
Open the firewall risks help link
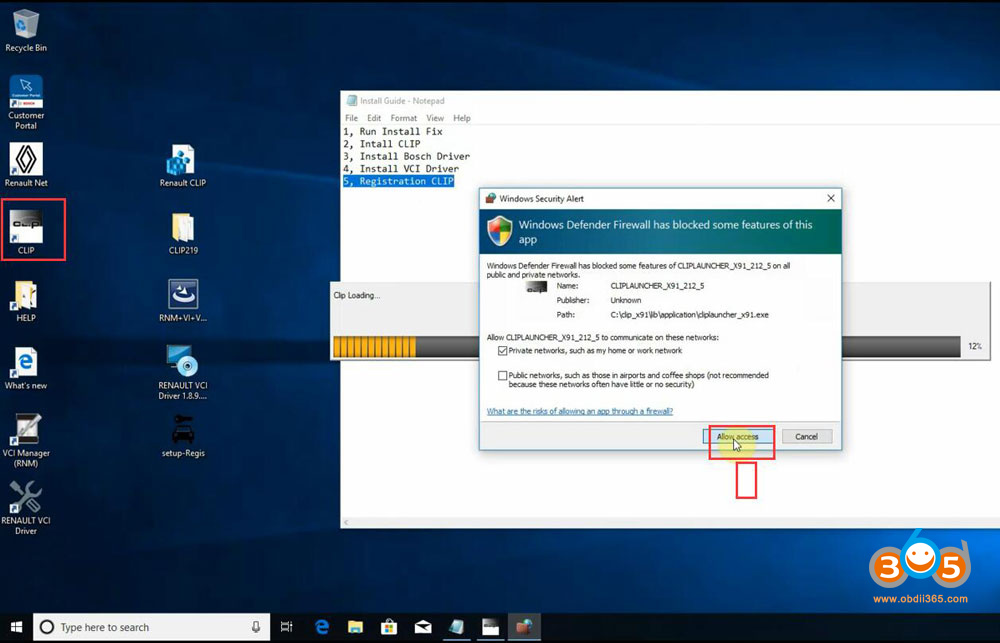tap(579, 411)
